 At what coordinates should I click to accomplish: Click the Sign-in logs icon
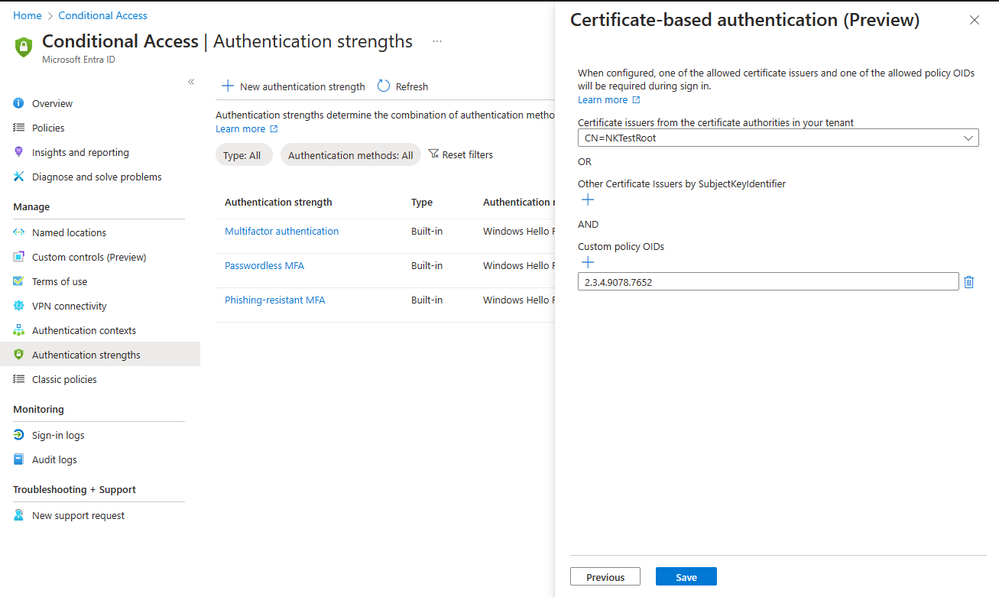click(18, 435)
